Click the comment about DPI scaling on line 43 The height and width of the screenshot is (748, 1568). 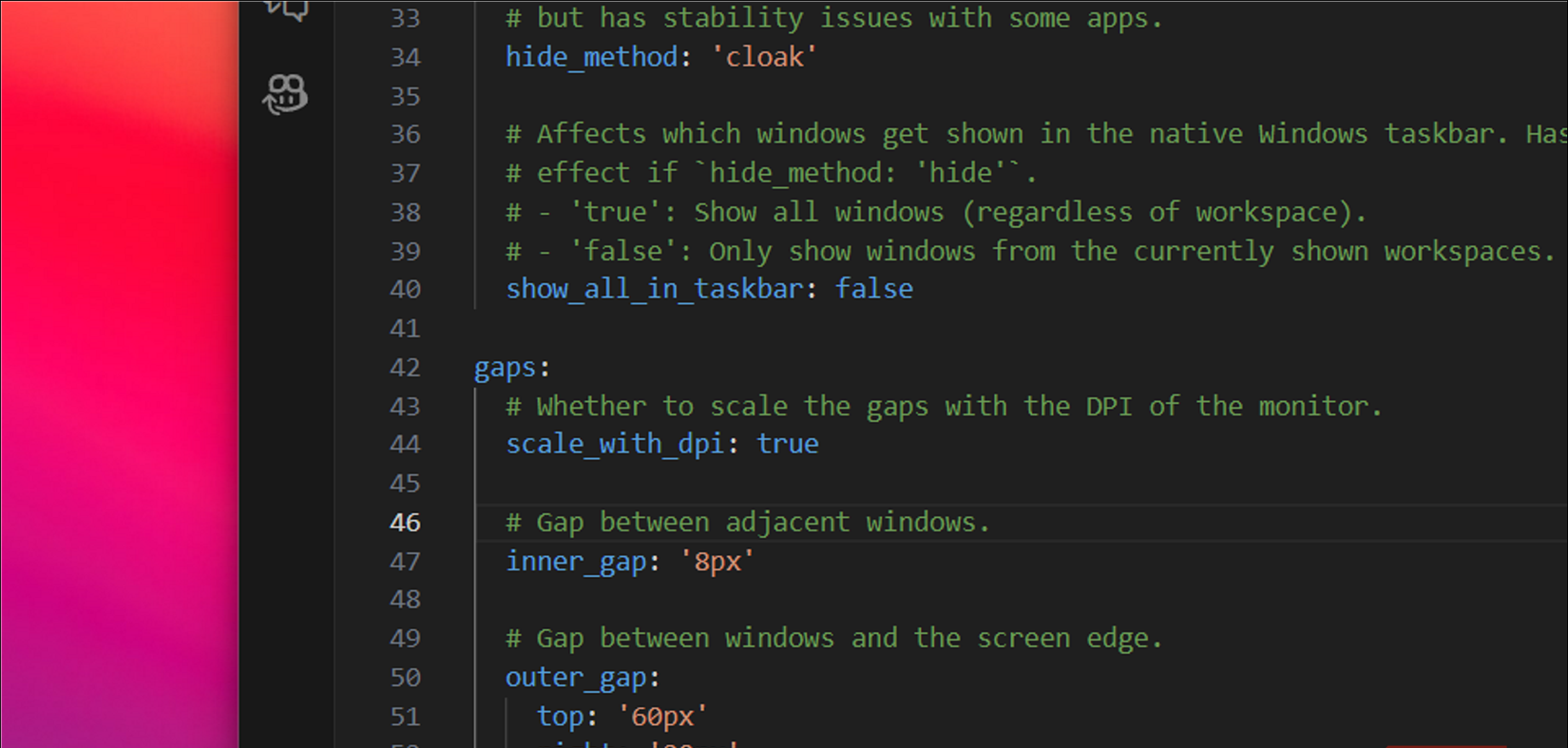coord(941,406)
